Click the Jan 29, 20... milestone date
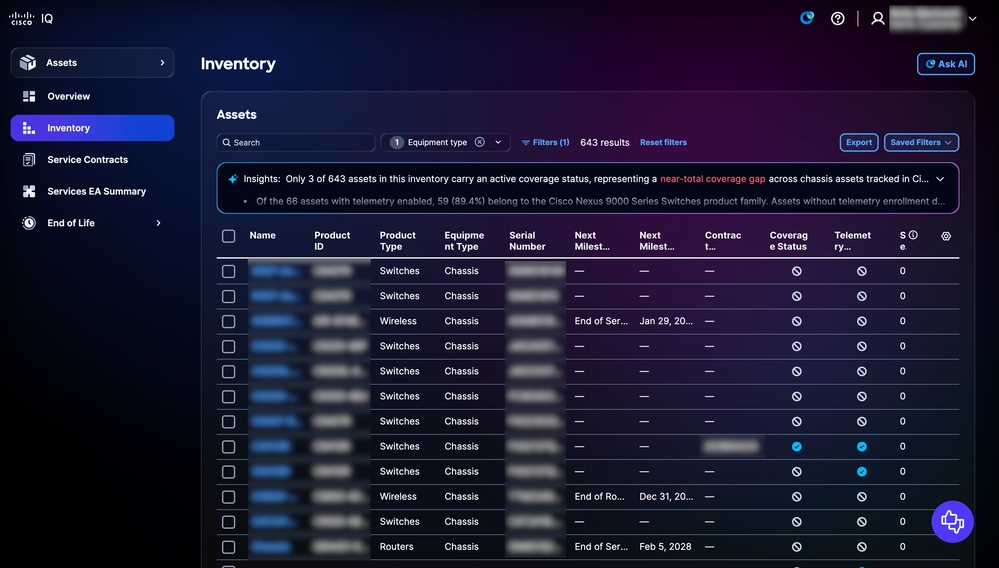Viewport: 999px width, 568px height. point(666,321)
